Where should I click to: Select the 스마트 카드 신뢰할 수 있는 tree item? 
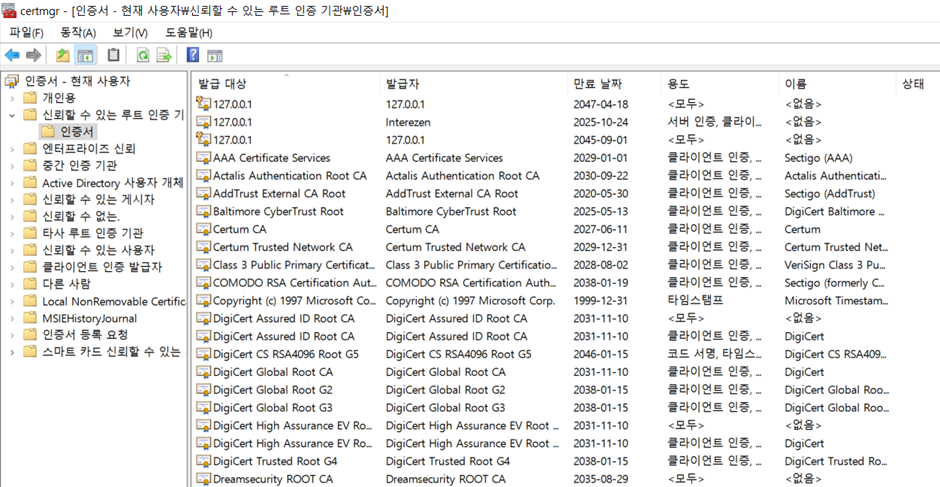pos(111,352)
